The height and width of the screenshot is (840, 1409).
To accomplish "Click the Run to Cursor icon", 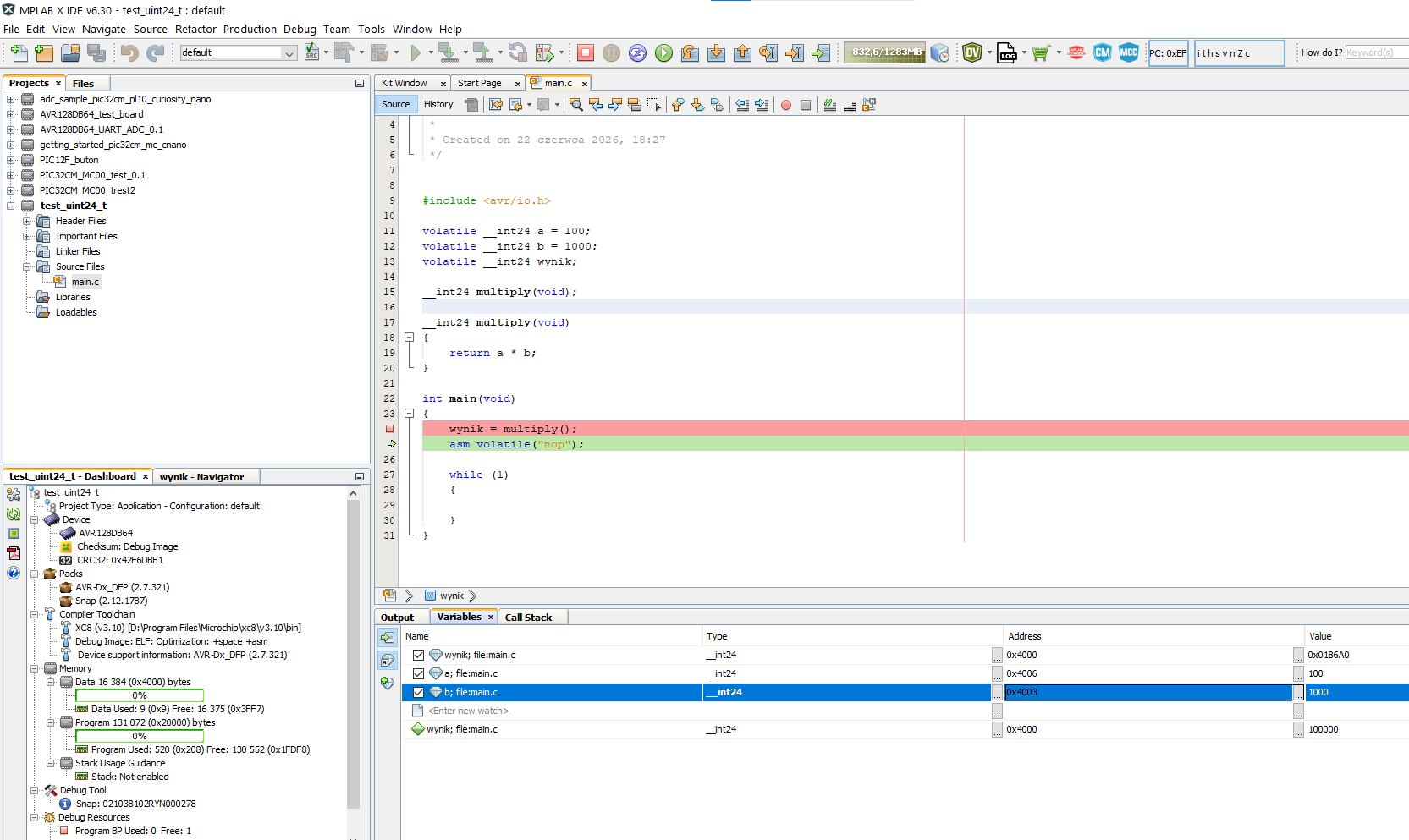I will pyautogui.click(x=768, y=52).
